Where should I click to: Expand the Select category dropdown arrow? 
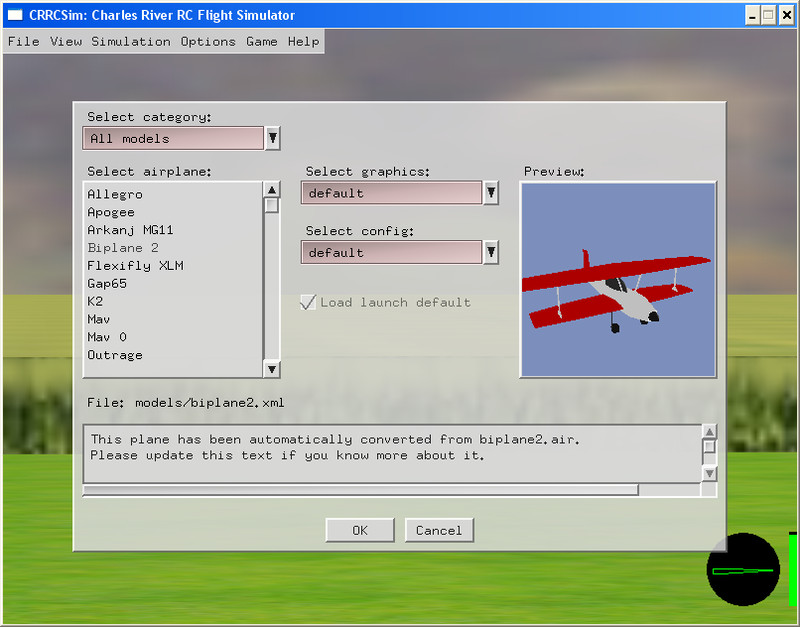(273, 138)
